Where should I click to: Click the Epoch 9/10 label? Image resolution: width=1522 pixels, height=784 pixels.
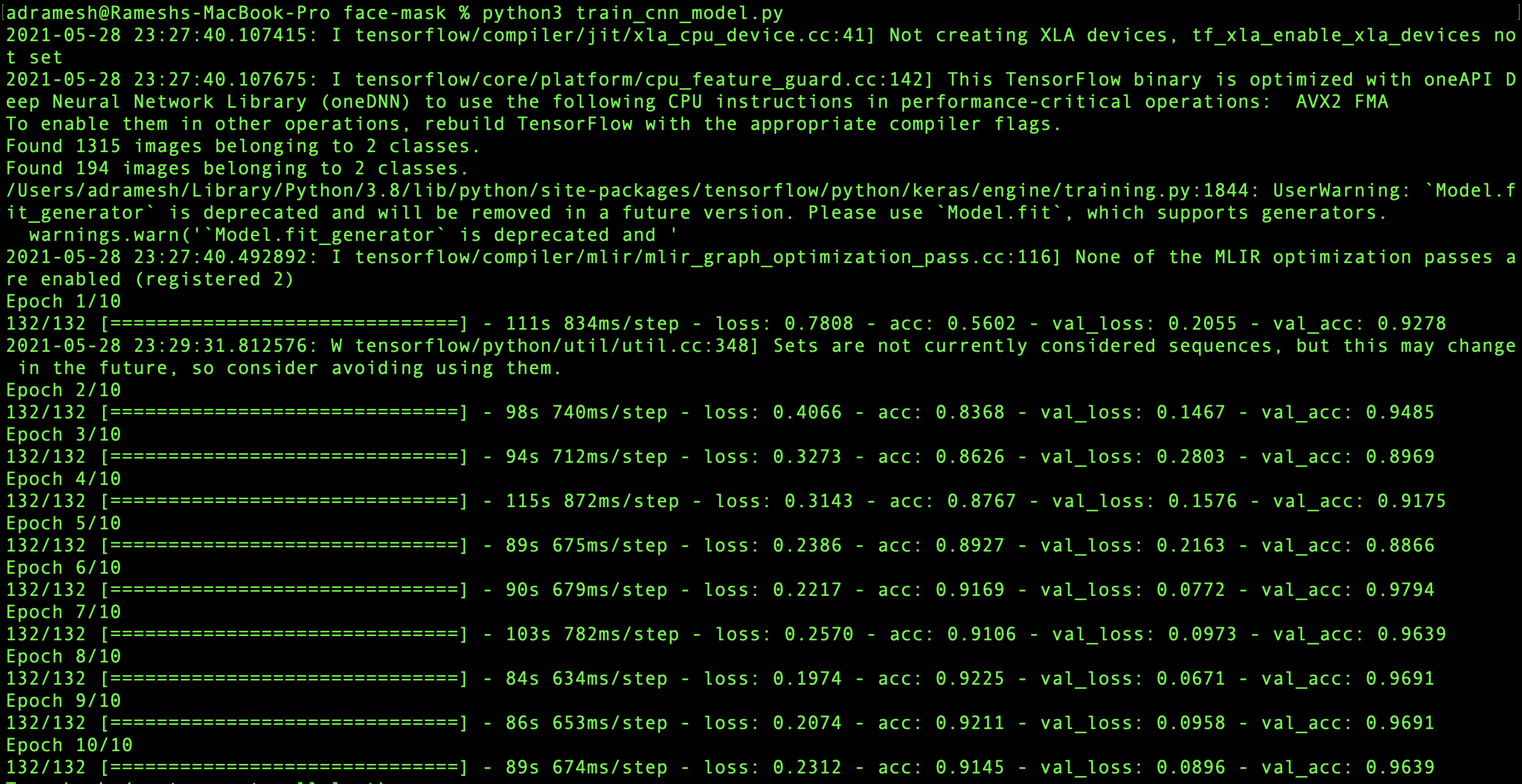[x=63, y=701]
